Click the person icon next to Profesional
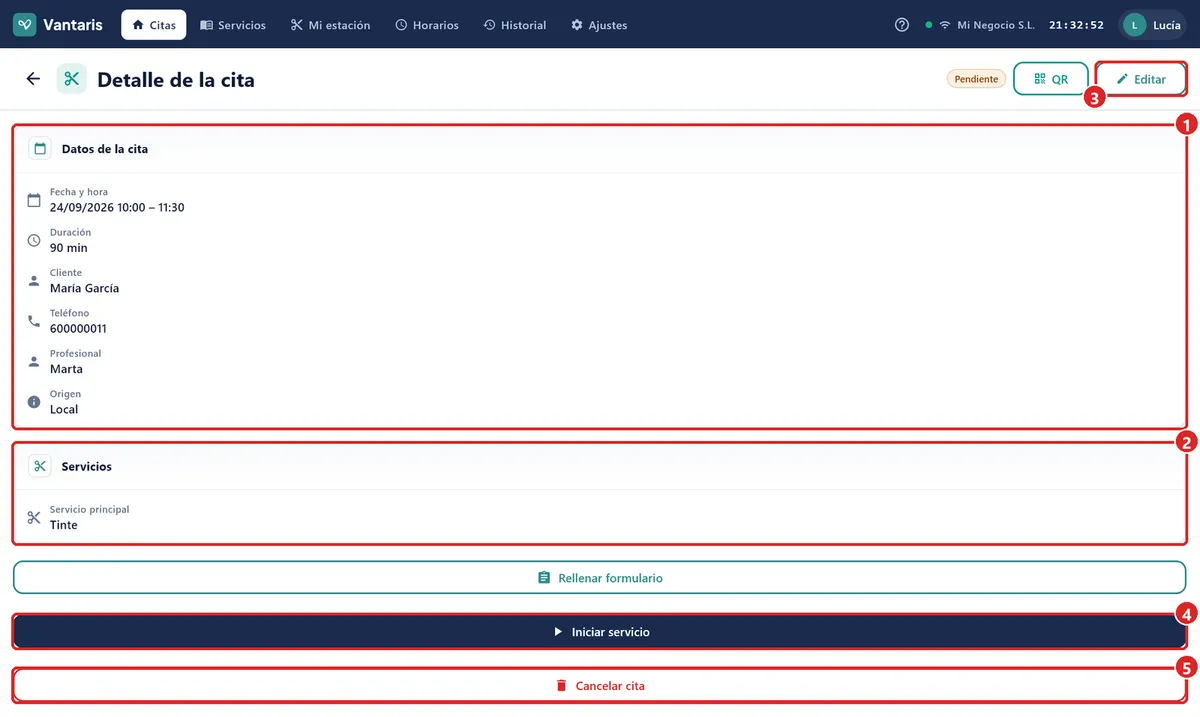The width and height of the screenshot is (1200, 717). point(34,361)
